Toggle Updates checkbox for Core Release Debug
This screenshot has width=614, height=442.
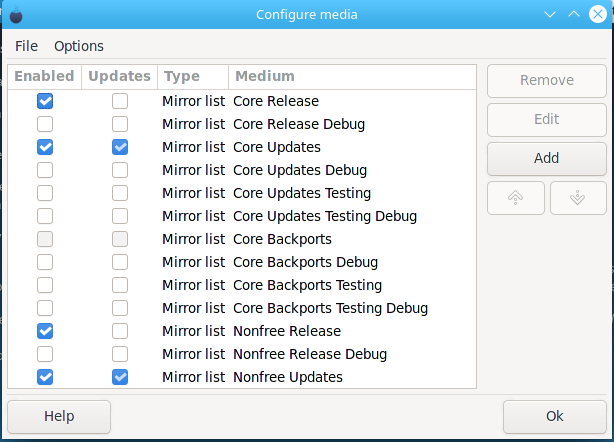click(x=120, y=124)
